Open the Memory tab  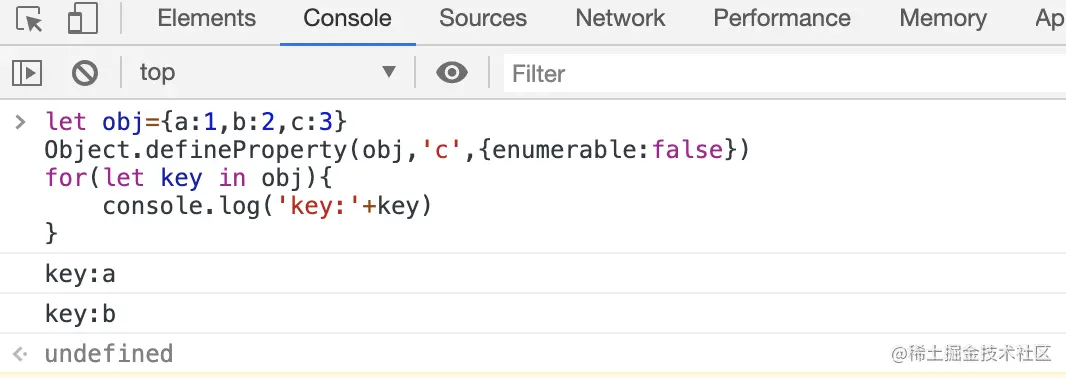tap(943, 18)
